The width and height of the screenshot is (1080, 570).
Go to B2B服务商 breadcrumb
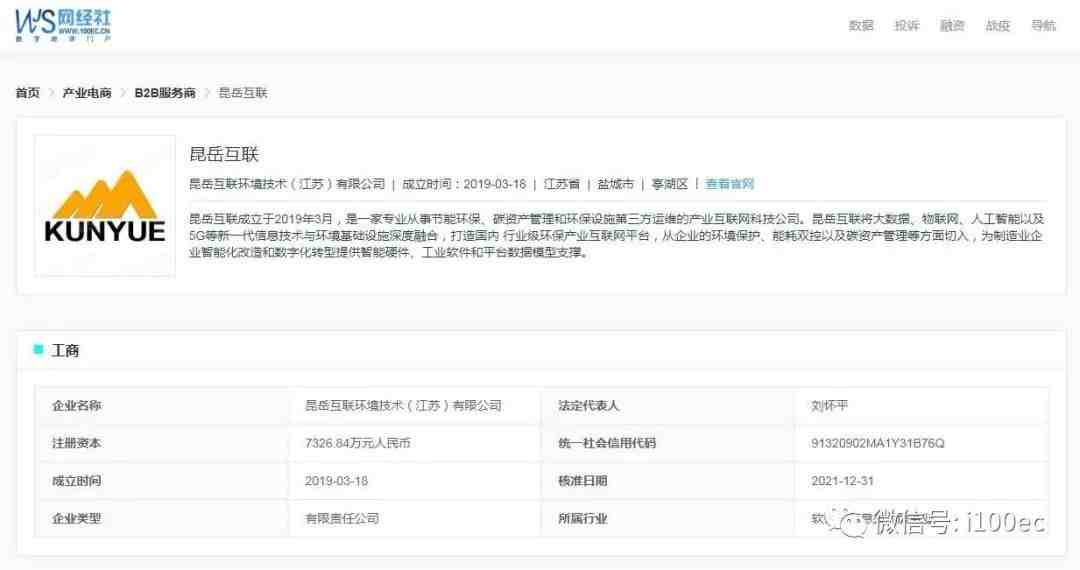[165, 92]
